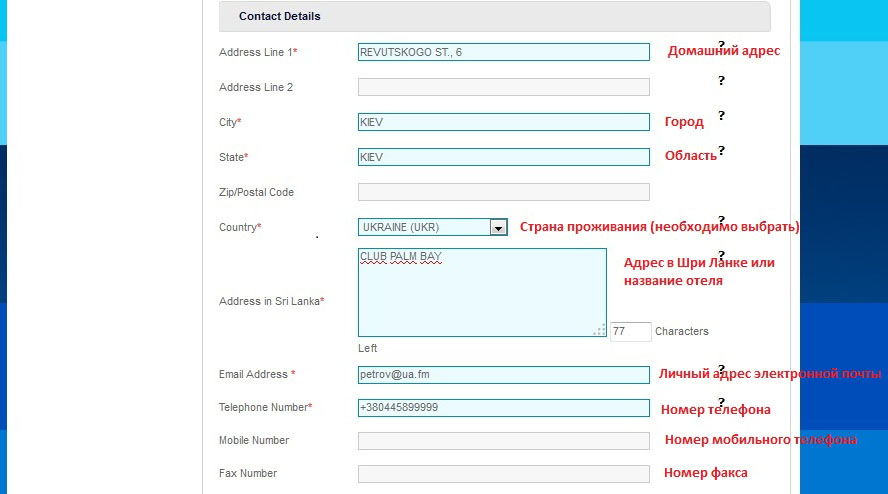Click the Telephone Number input
Viewport: 888px width, 494px height.
coord(503,408)
